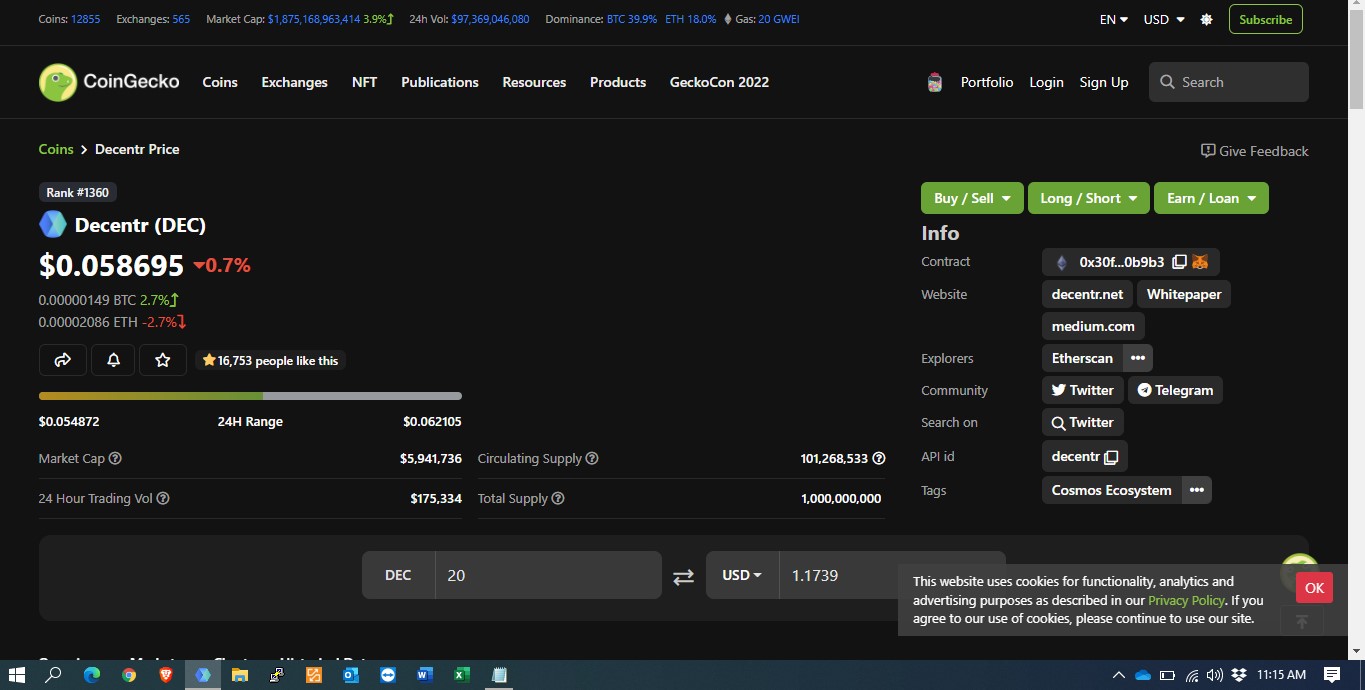The image size is (1365, 690).
Task: Open medium.com link
Action: click(x=1093, y=326)
